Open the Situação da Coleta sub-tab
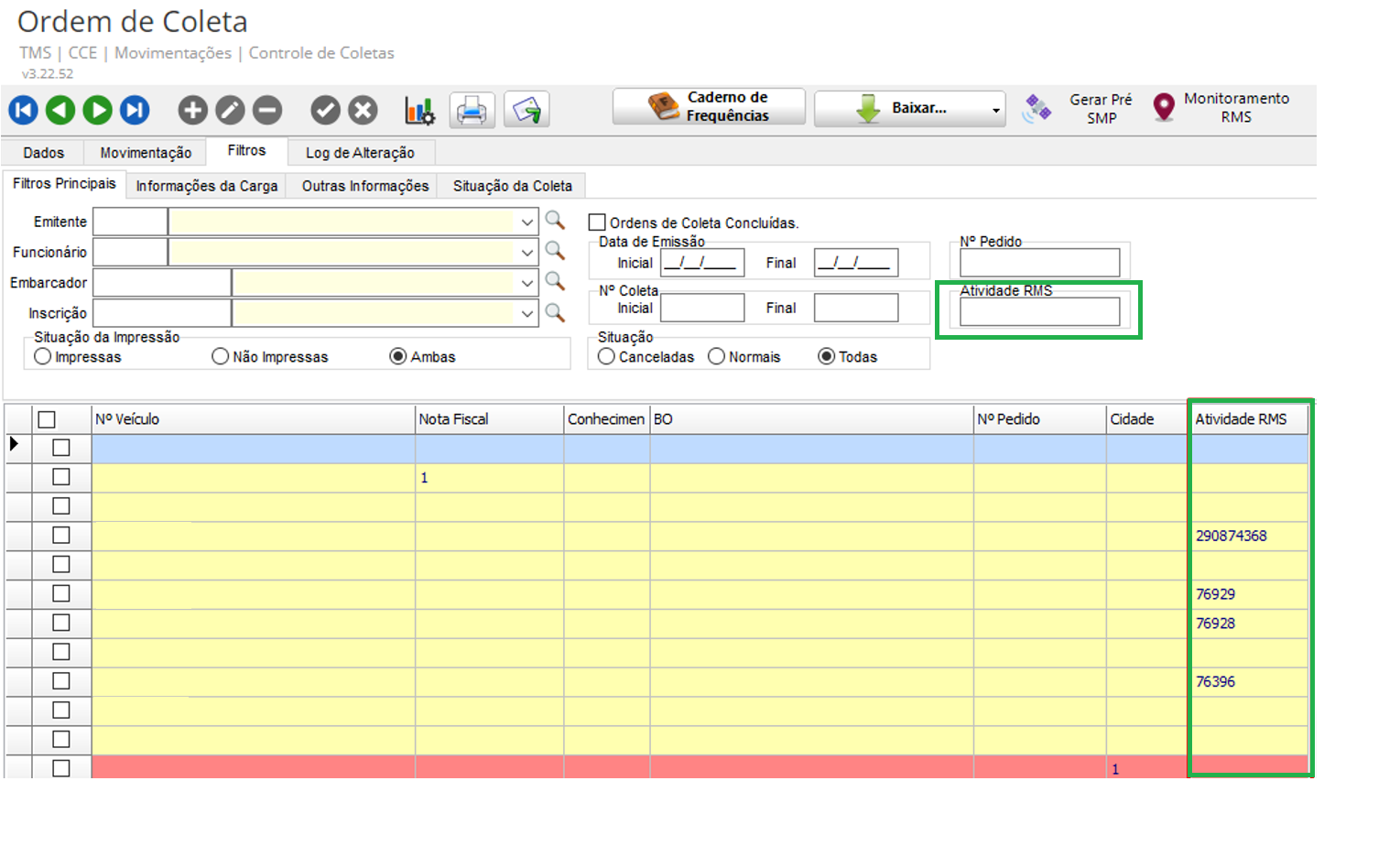 click(512, 186)
